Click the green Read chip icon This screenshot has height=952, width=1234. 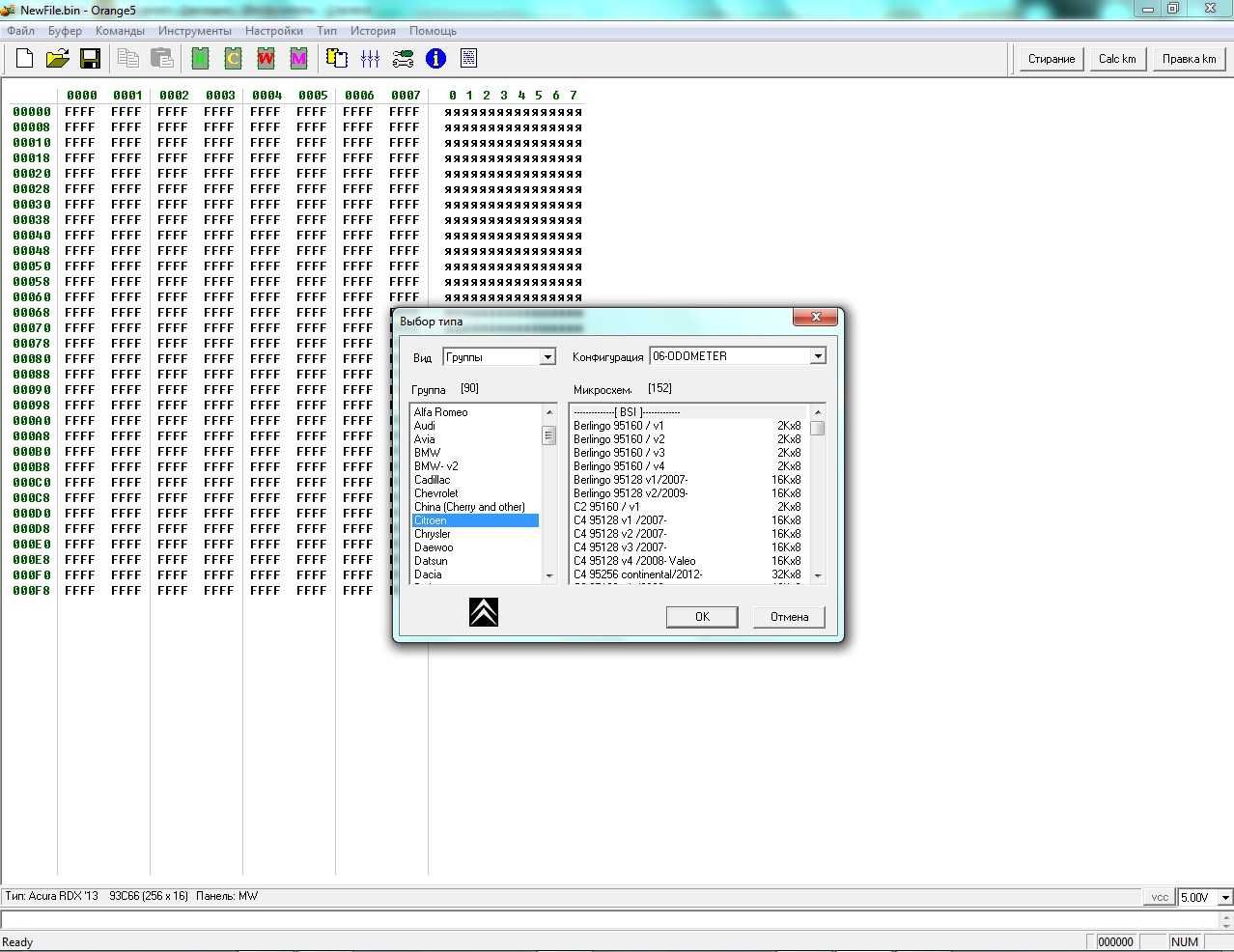[x=200, y=59]
